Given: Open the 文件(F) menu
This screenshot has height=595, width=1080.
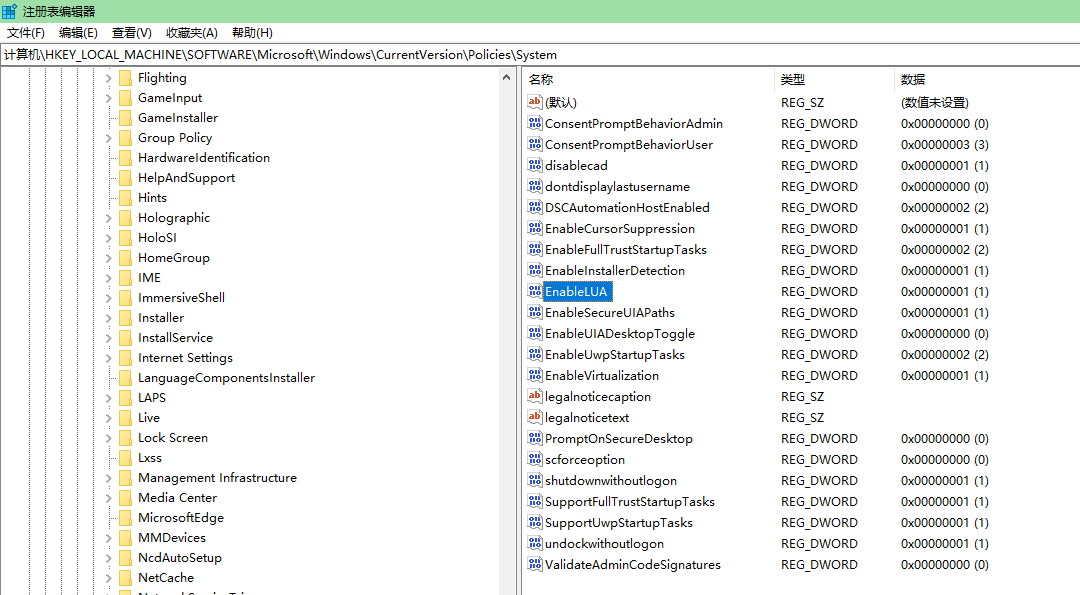Looking at the screenshot, I should point(26,33).
